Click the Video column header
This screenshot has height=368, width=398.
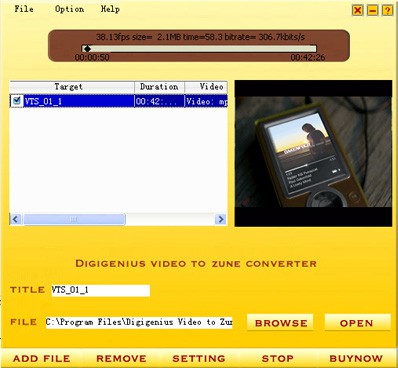click(206, 87)
